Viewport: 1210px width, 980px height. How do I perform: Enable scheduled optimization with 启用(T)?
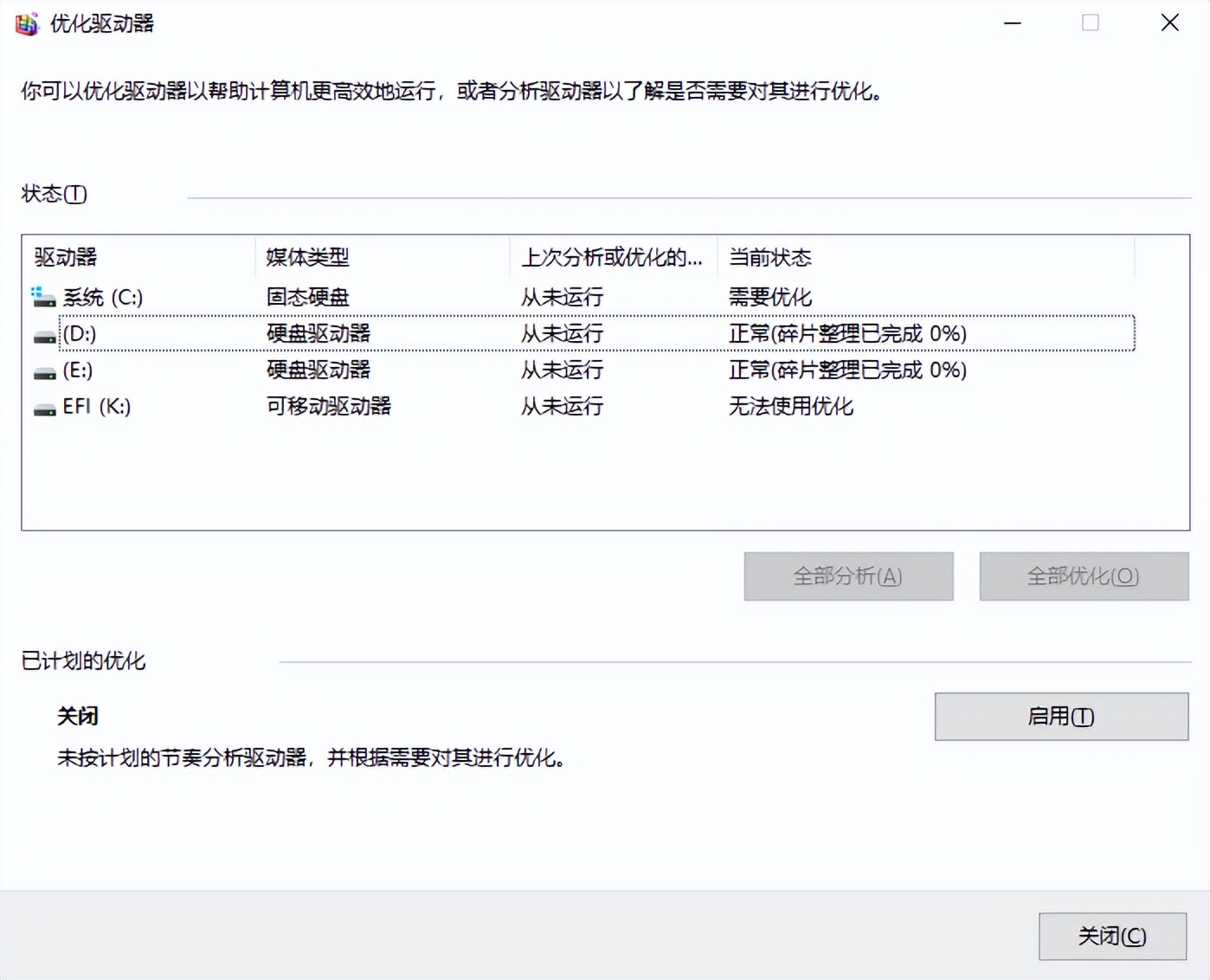click(x=1060, y=717)
